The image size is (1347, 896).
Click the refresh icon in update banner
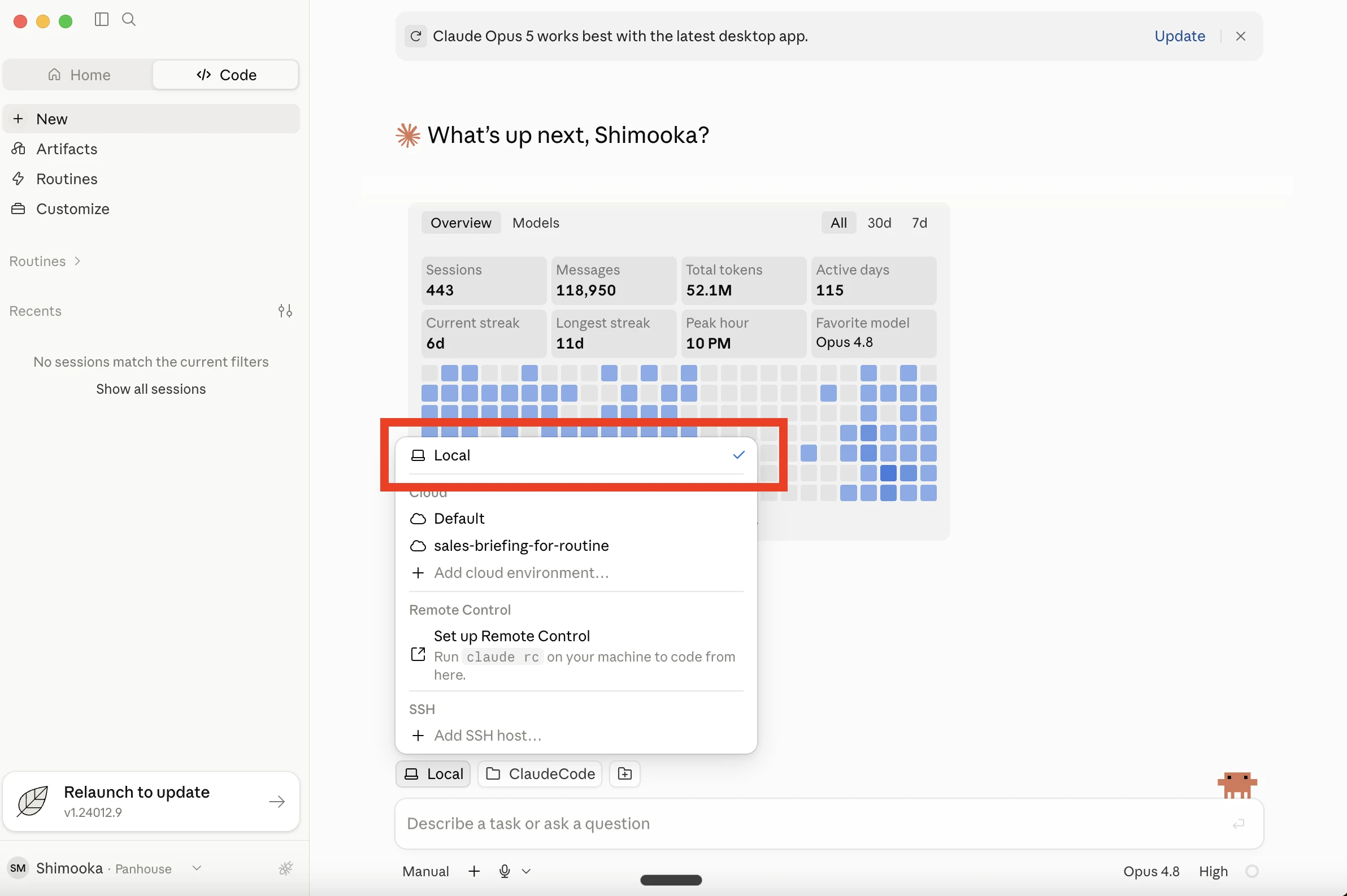(416, 36)
